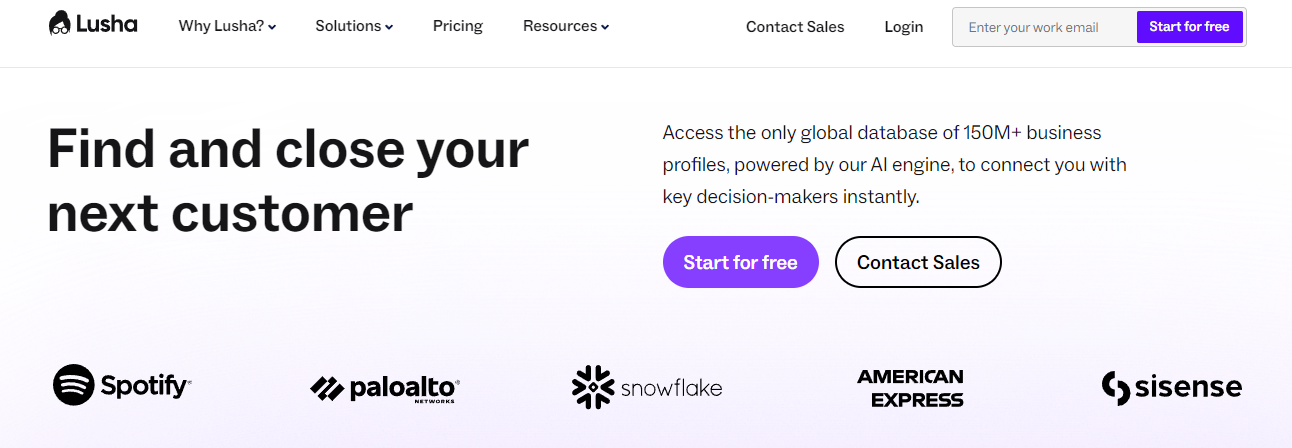
Task: Click the Snowflake logo
Action: [646, 387]
